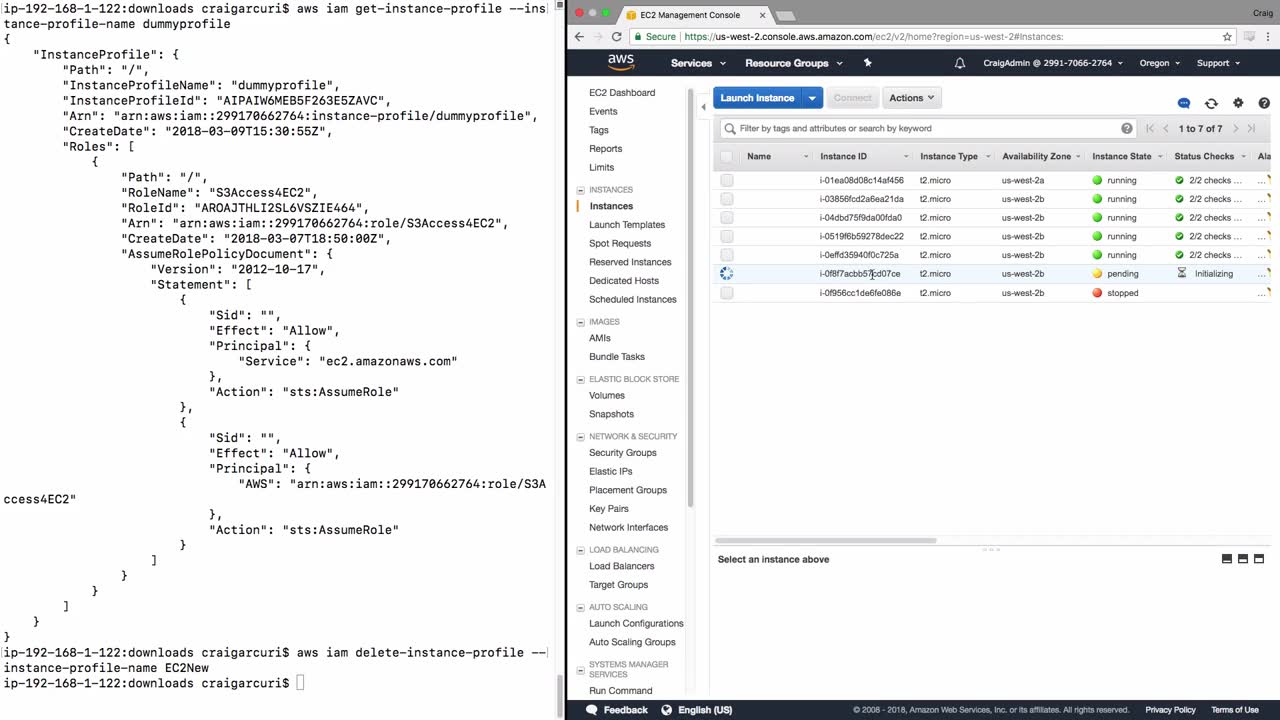Image resolution: width=1280 pixels, height=720 pixels.
Task: Collapse the EC2 sidebar with the arrow
Action: pyautogui.click(x=703, y=106)
